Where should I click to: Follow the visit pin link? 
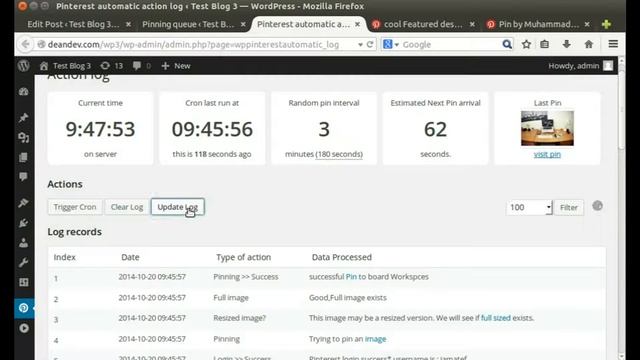[x=547, y=154]
